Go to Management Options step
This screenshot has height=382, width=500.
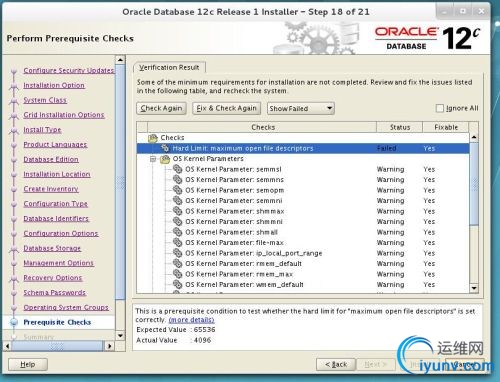[59, 263]
